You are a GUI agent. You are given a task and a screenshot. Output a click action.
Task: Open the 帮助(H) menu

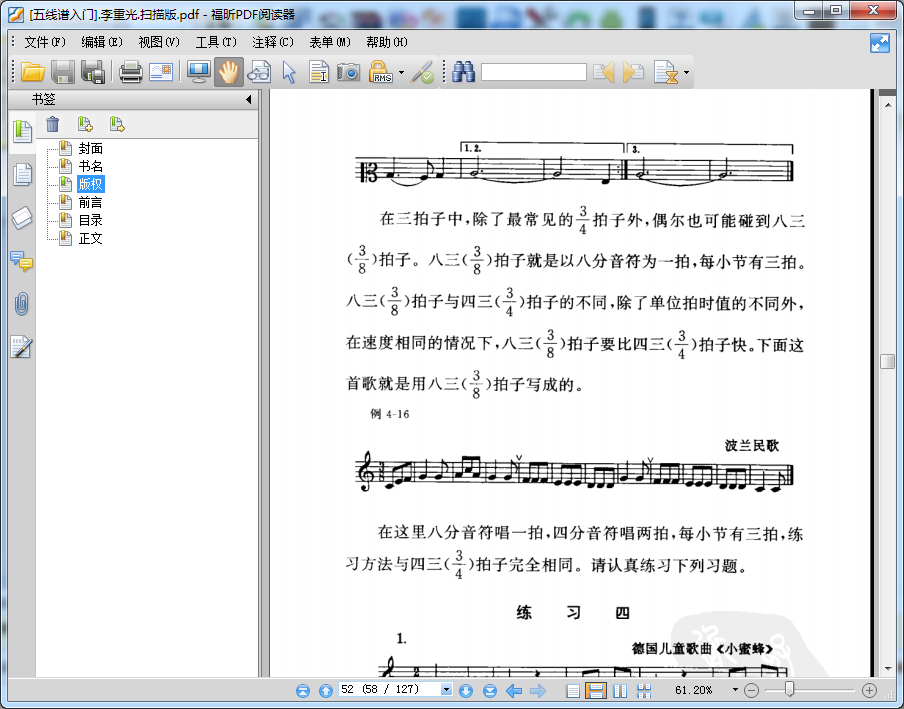[x=387, y=42]
